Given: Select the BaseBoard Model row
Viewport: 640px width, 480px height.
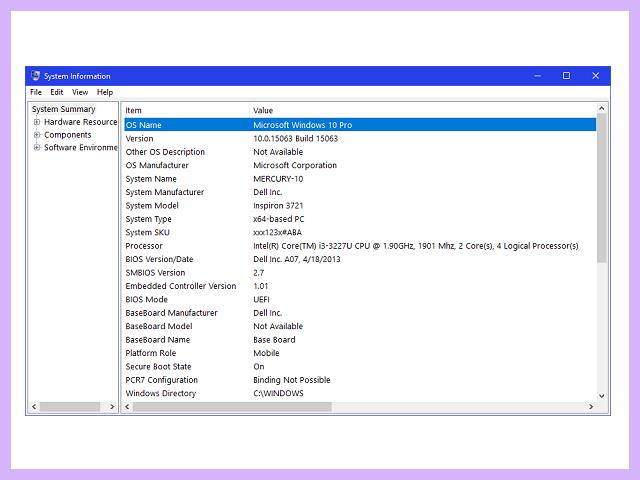Looking at the screenshot, I should (360, 326).
